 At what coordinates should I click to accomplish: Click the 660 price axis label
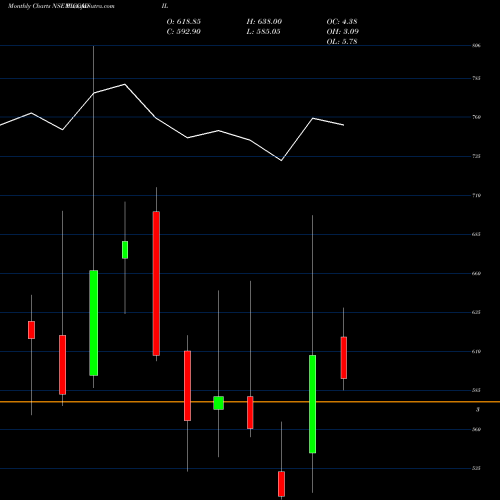[476, 273]
